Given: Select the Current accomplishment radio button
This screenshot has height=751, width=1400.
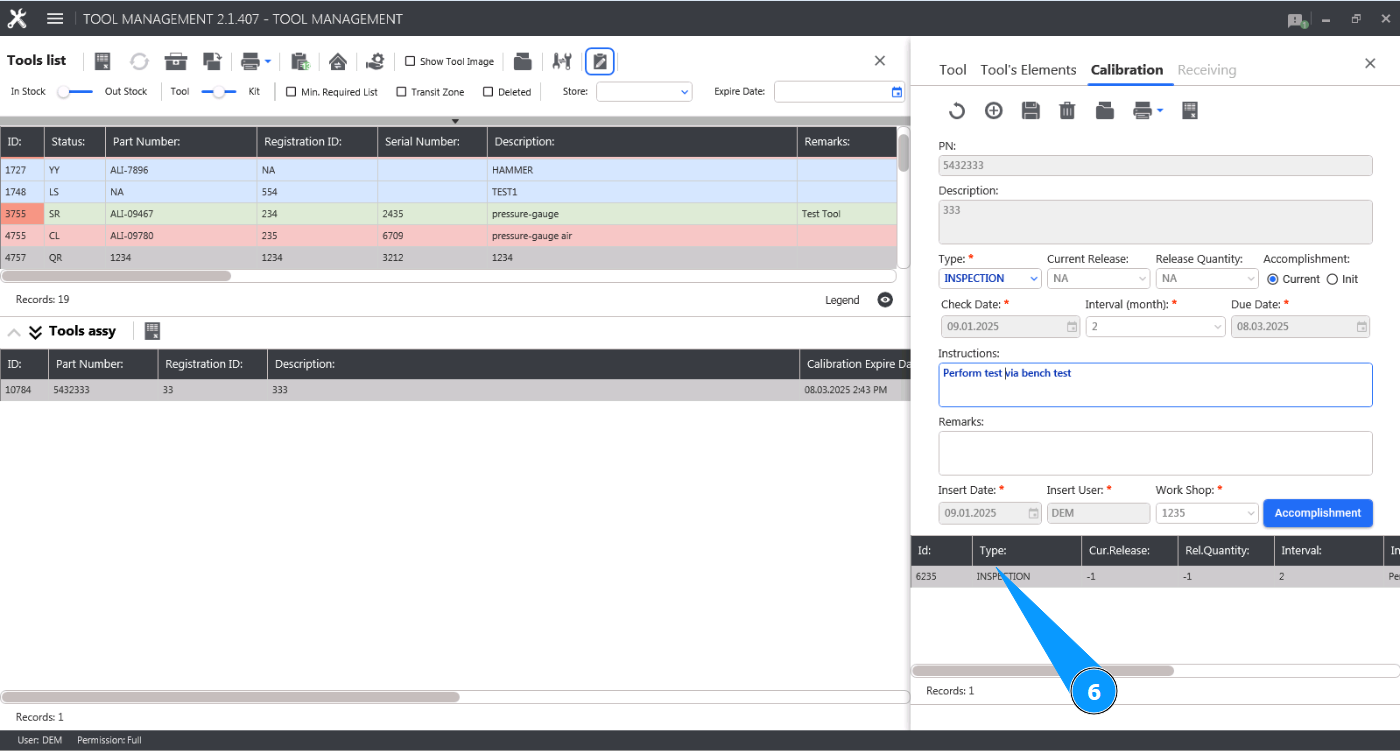Looking at the screenshot, I should tap(1272, 279).
